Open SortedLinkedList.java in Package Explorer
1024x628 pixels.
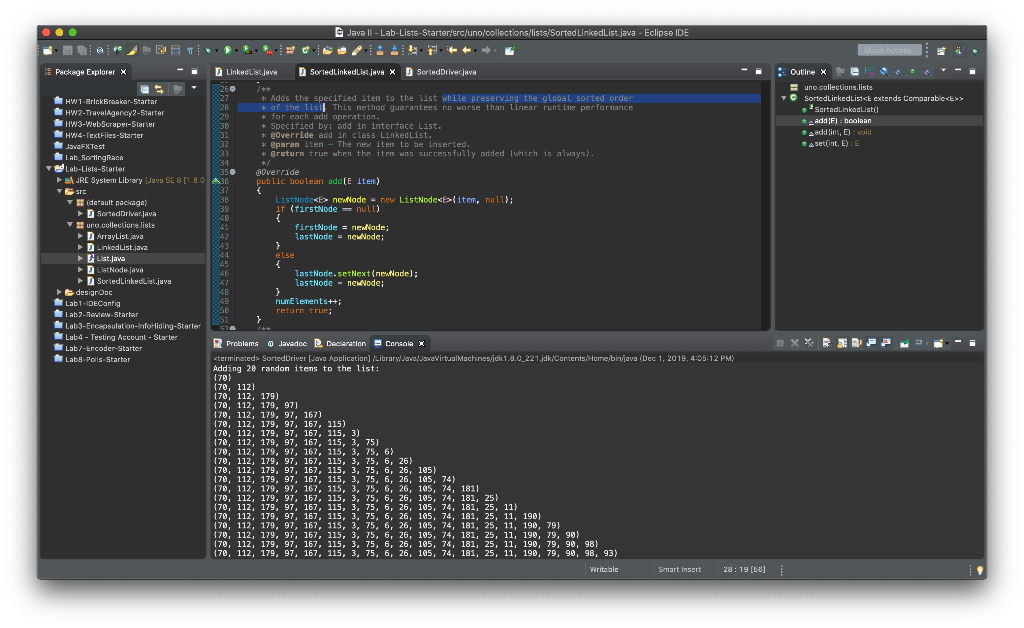pos(134,281)
